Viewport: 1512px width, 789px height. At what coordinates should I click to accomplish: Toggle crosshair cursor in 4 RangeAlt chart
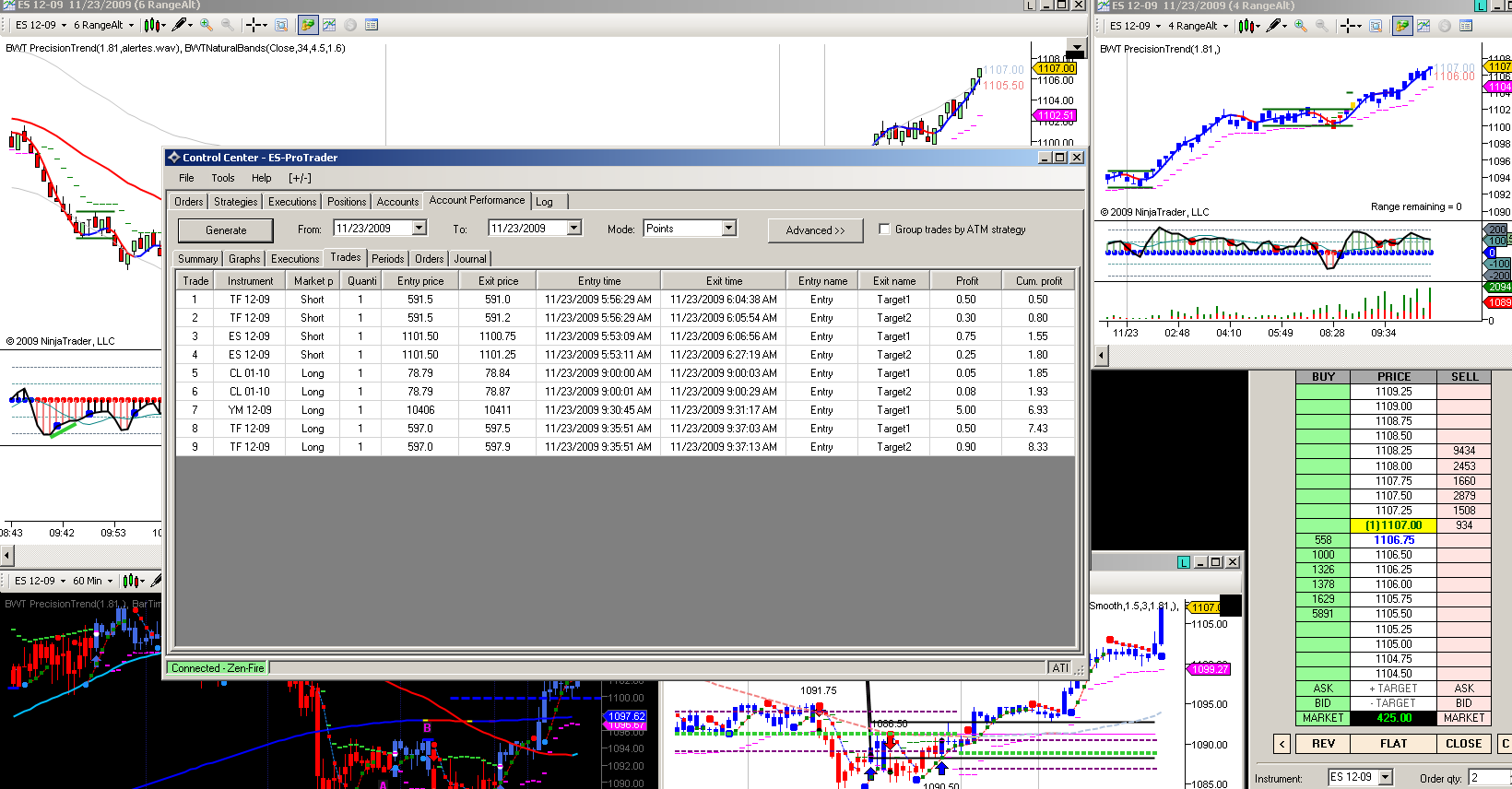(x=1350, y=26)
